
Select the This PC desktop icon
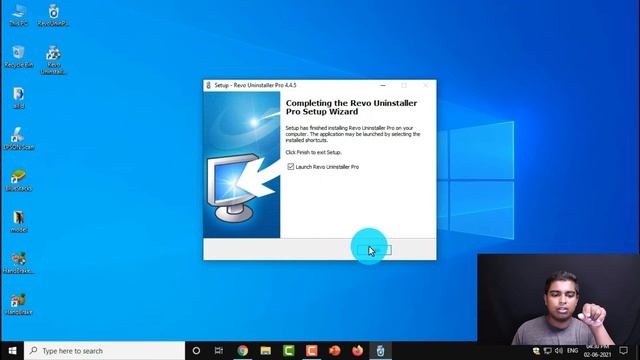click(18, 16)
